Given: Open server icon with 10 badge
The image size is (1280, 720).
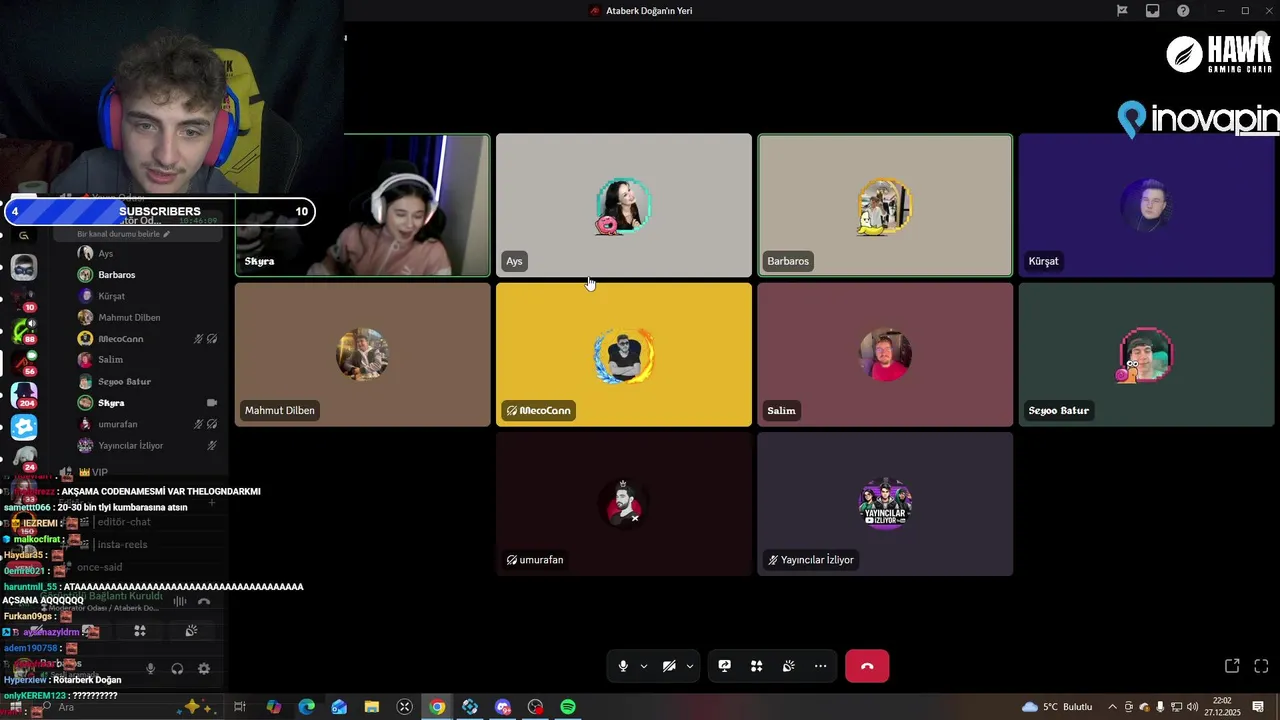Looking at the screenshot, I should point(24,297).
